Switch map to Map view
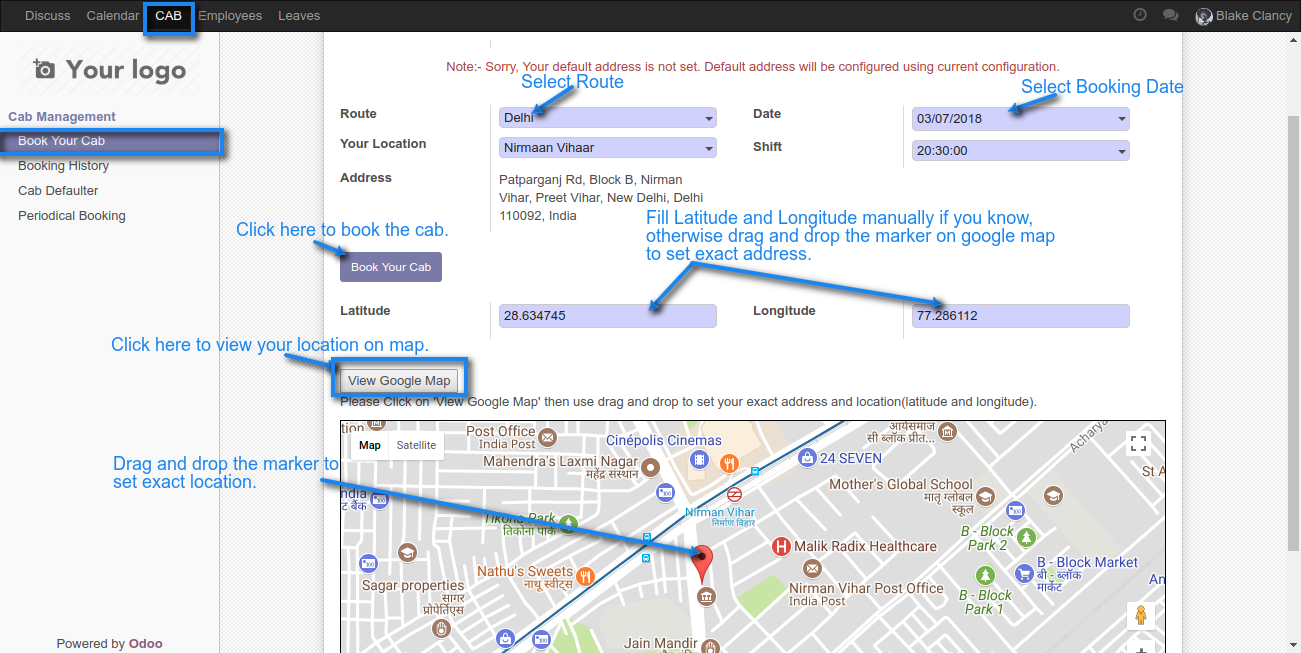1301x653 pixels. pyautogui.click(x=370, y=445)
